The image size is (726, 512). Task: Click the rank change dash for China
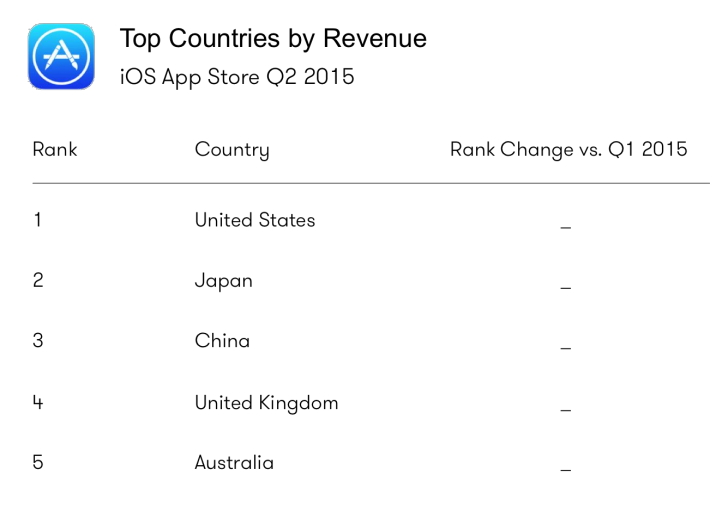pos(566,349)
